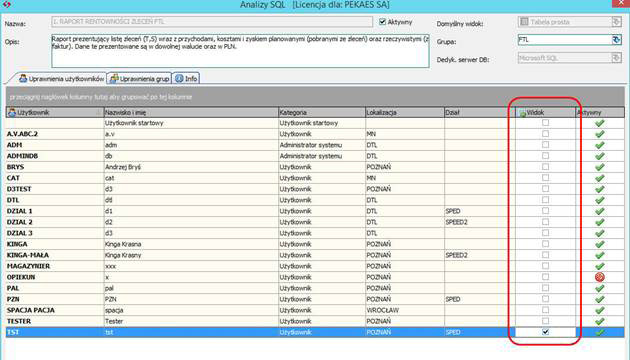630x360 pixels.
Task: Select the DZIAL 3 user row
Action: (x=315, y=233)
